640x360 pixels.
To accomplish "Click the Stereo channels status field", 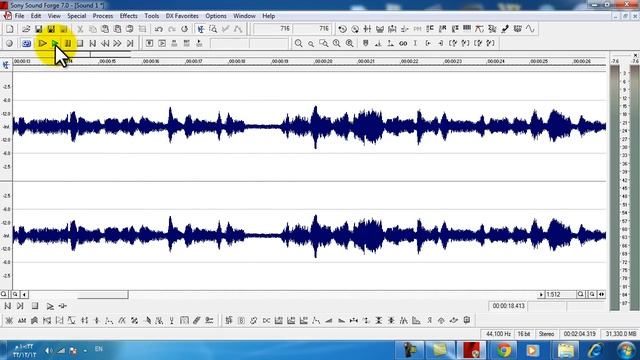I will click(x=547, y=334).
